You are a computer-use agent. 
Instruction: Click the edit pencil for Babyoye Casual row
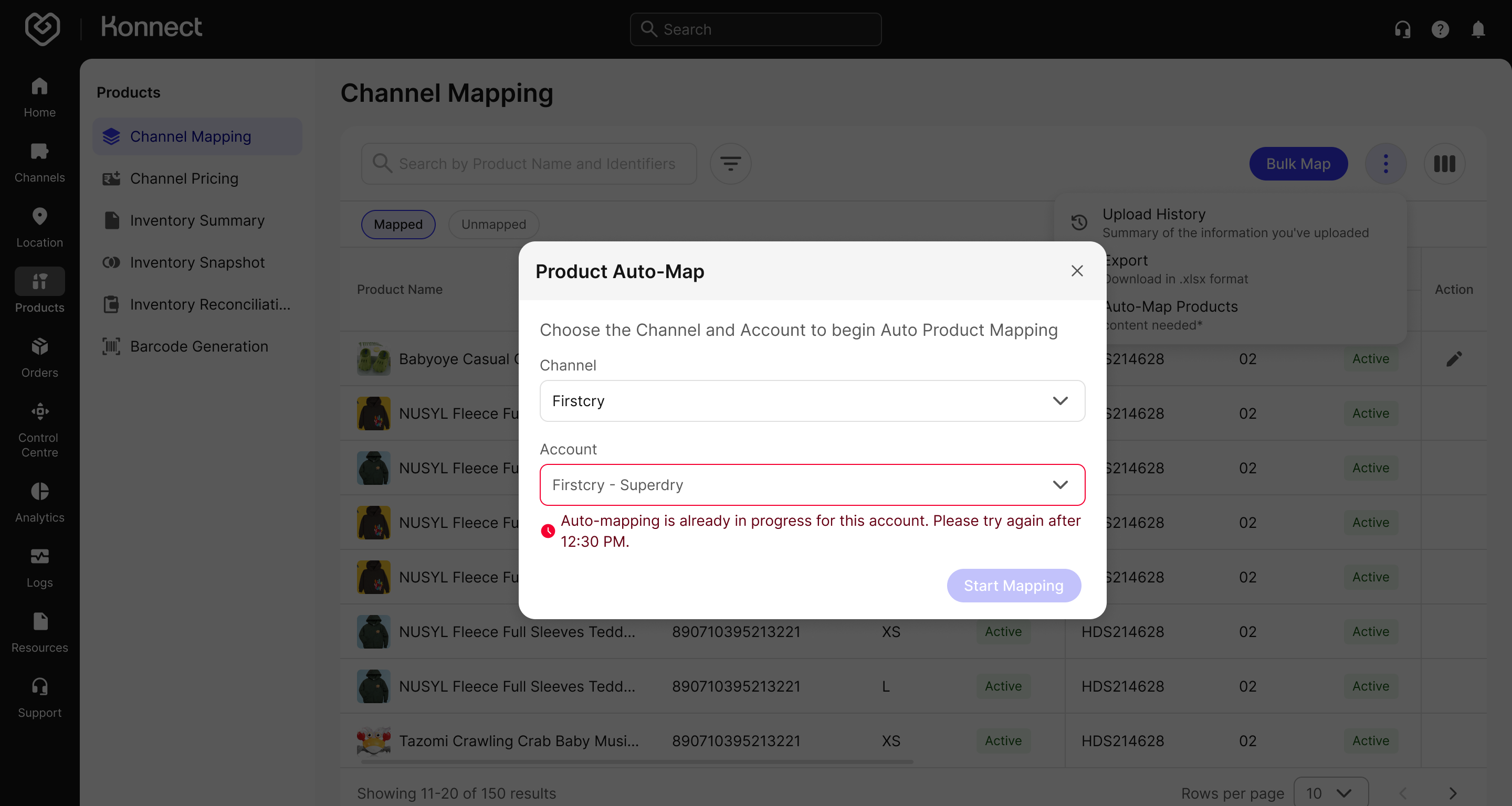[x=1453, y=358]
